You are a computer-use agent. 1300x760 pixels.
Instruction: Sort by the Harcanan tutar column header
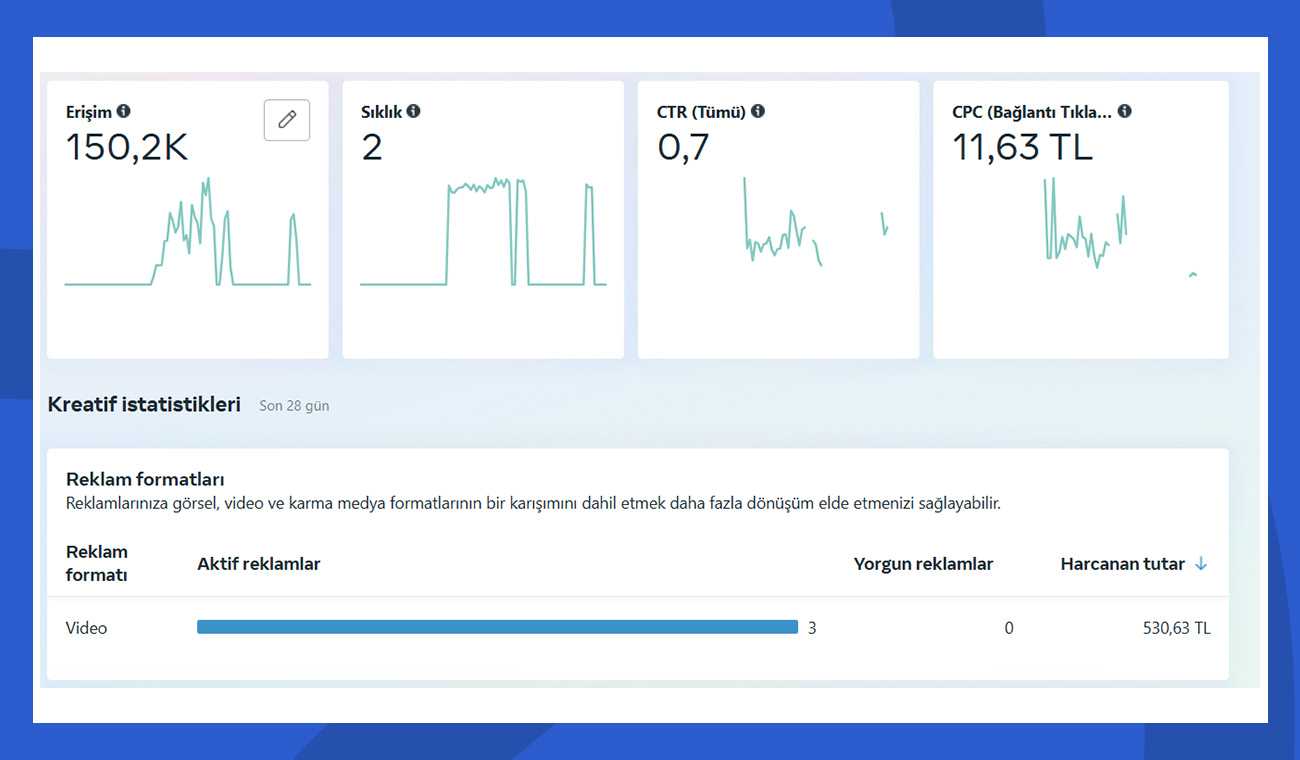[1122, 564]
